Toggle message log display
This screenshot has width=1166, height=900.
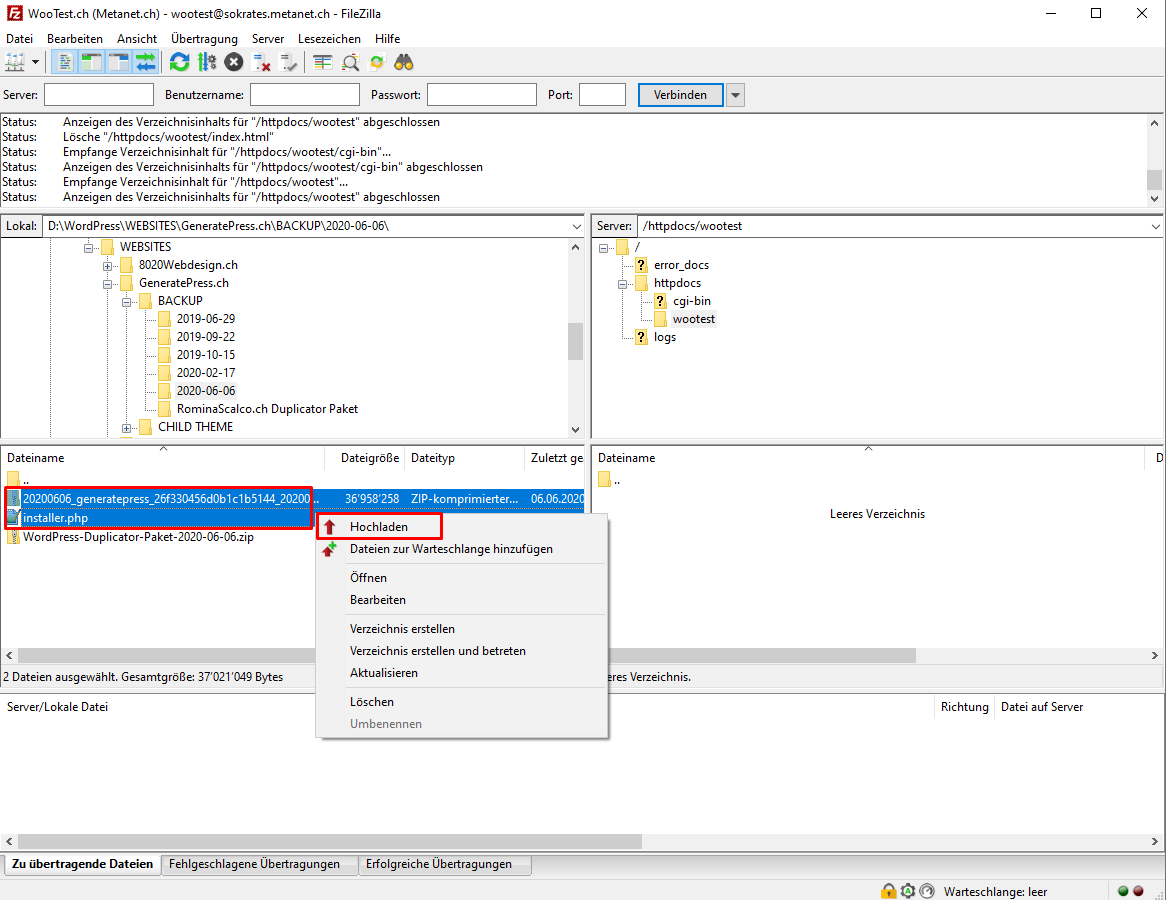point(65,62)
